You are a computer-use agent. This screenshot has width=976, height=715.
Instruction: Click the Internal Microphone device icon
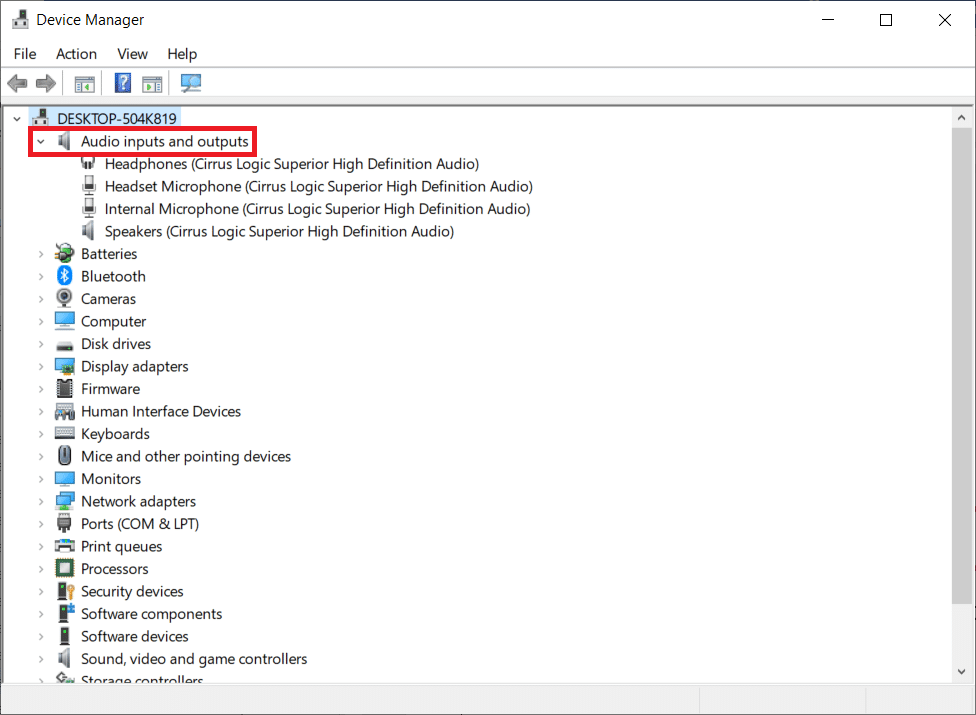pyautogui.click(x=89, y=208)
